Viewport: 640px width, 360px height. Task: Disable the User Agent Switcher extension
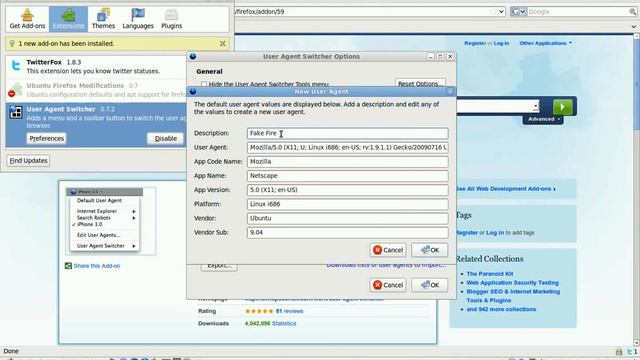(x=166, y=138)
